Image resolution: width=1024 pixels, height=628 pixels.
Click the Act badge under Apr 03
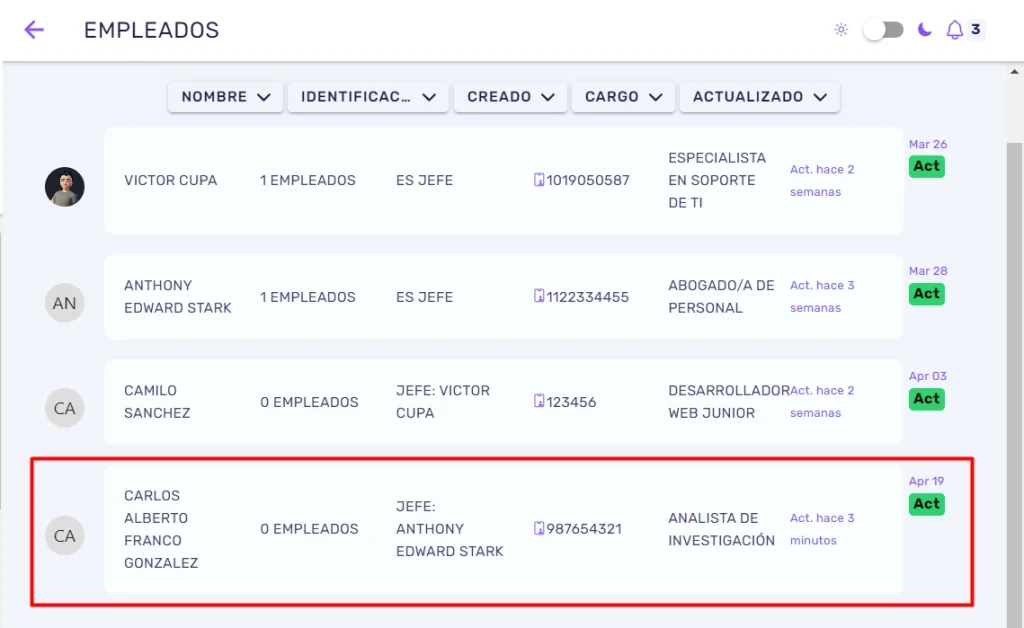click(x=927, y=399)
